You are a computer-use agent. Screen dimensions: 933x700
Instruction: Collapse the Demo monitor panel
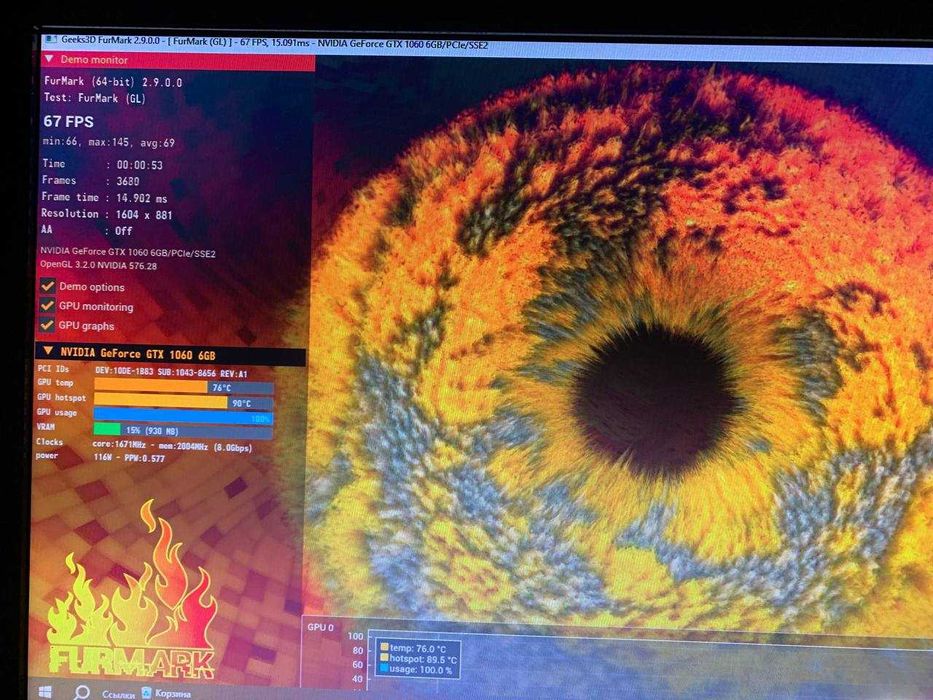pos(49,59)
